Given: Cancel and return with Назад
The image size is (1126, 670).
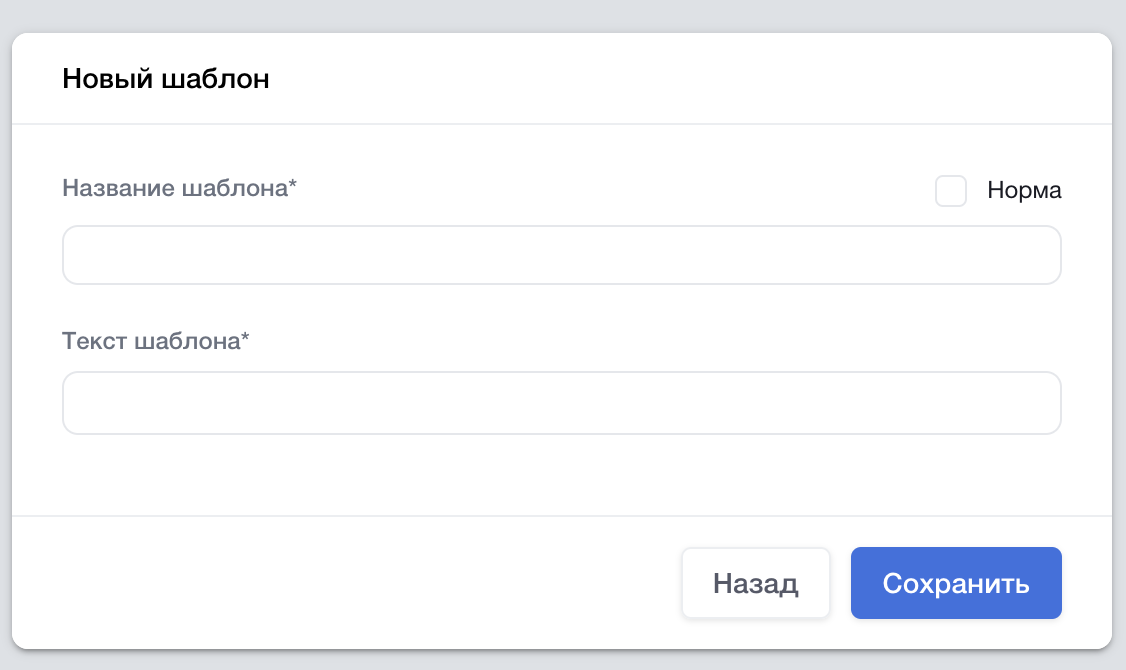Looking at the screenshot, I should 756,583.
